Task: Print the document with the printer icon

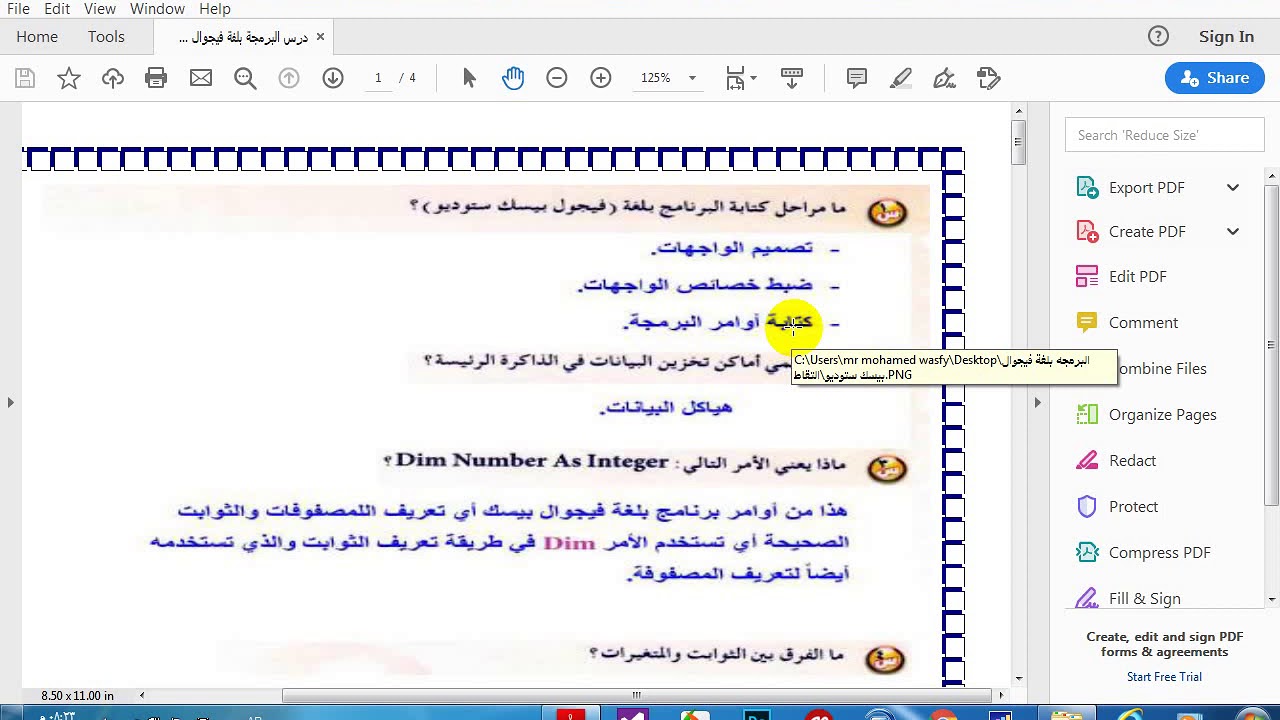Action: pyautogui.click(x=156, y=78)
